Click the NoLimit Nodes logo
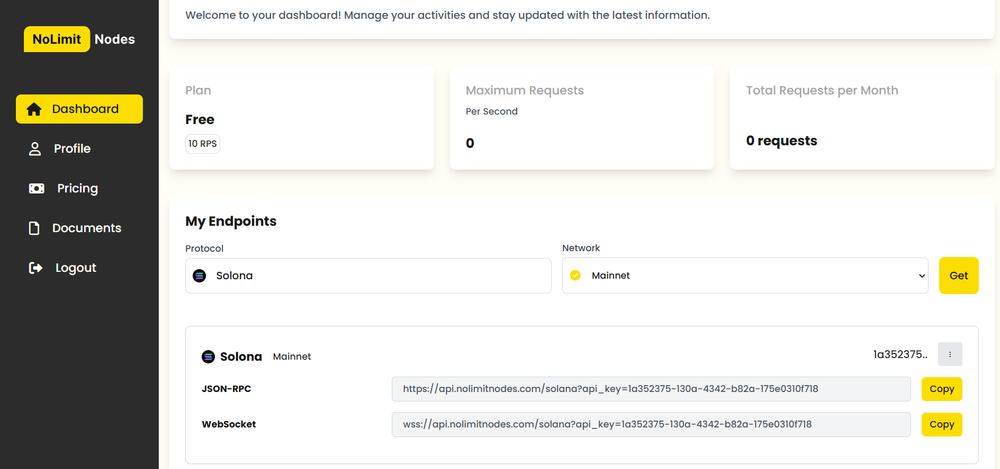Viewport: 1000px width, 469px height. tap(80, 39)
